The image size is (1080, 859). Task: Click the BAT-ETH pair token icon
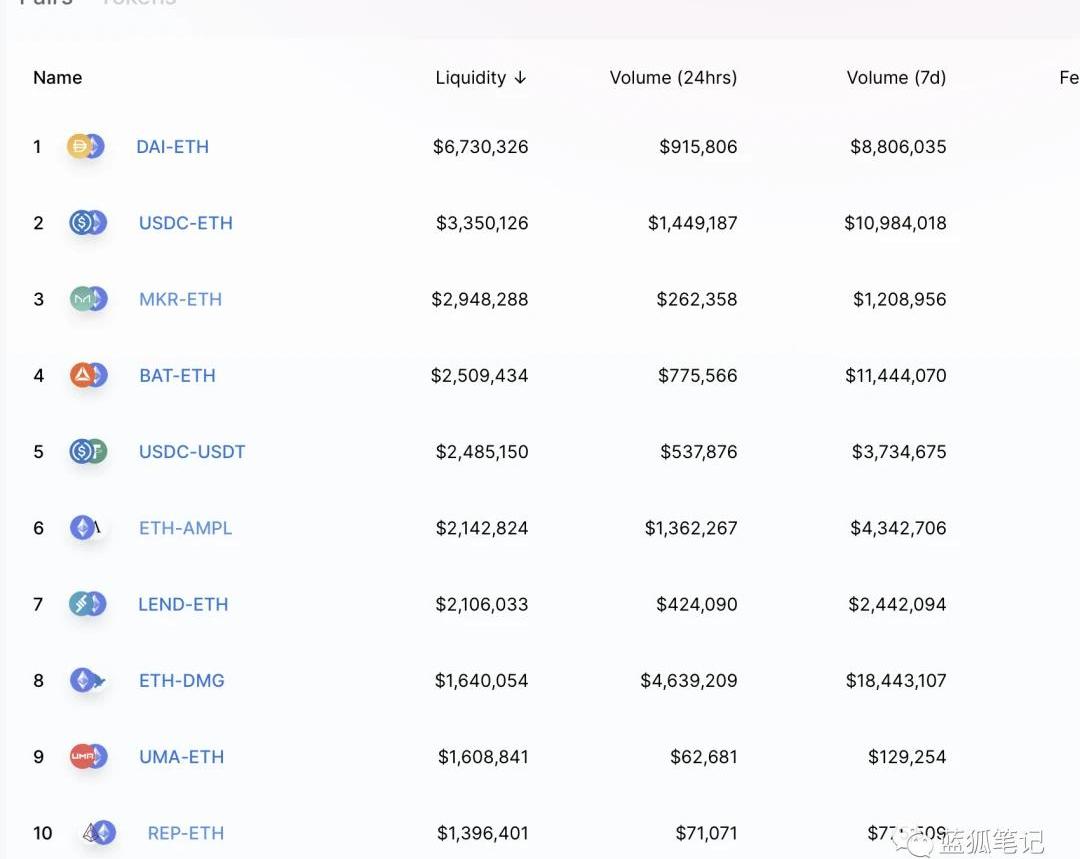tap(88, 375)
